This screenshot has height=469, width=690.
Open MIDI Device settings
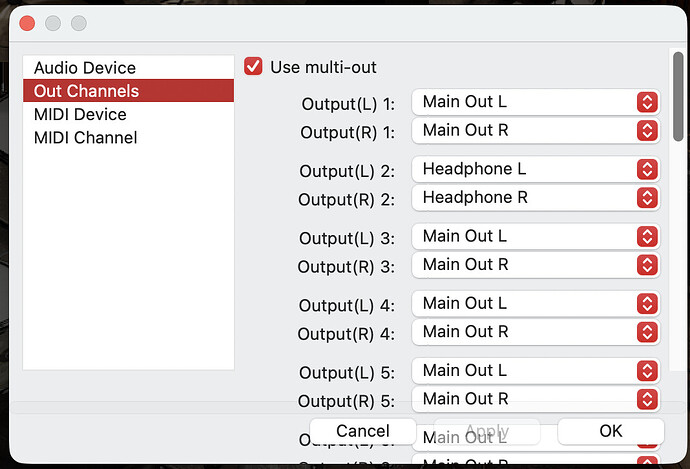(80, 114)
